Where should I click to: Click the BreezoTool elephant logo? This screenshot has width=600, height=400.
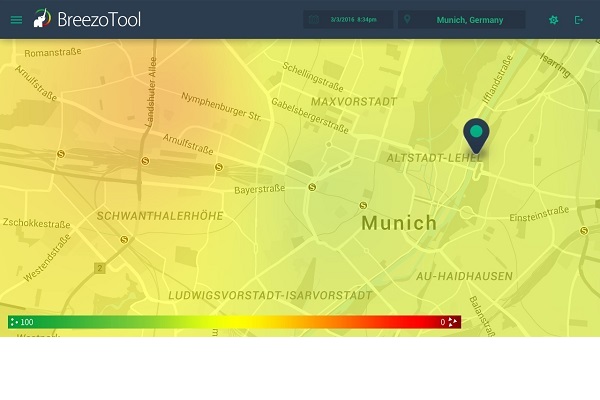pyautogui.click(x=42, y=18)
